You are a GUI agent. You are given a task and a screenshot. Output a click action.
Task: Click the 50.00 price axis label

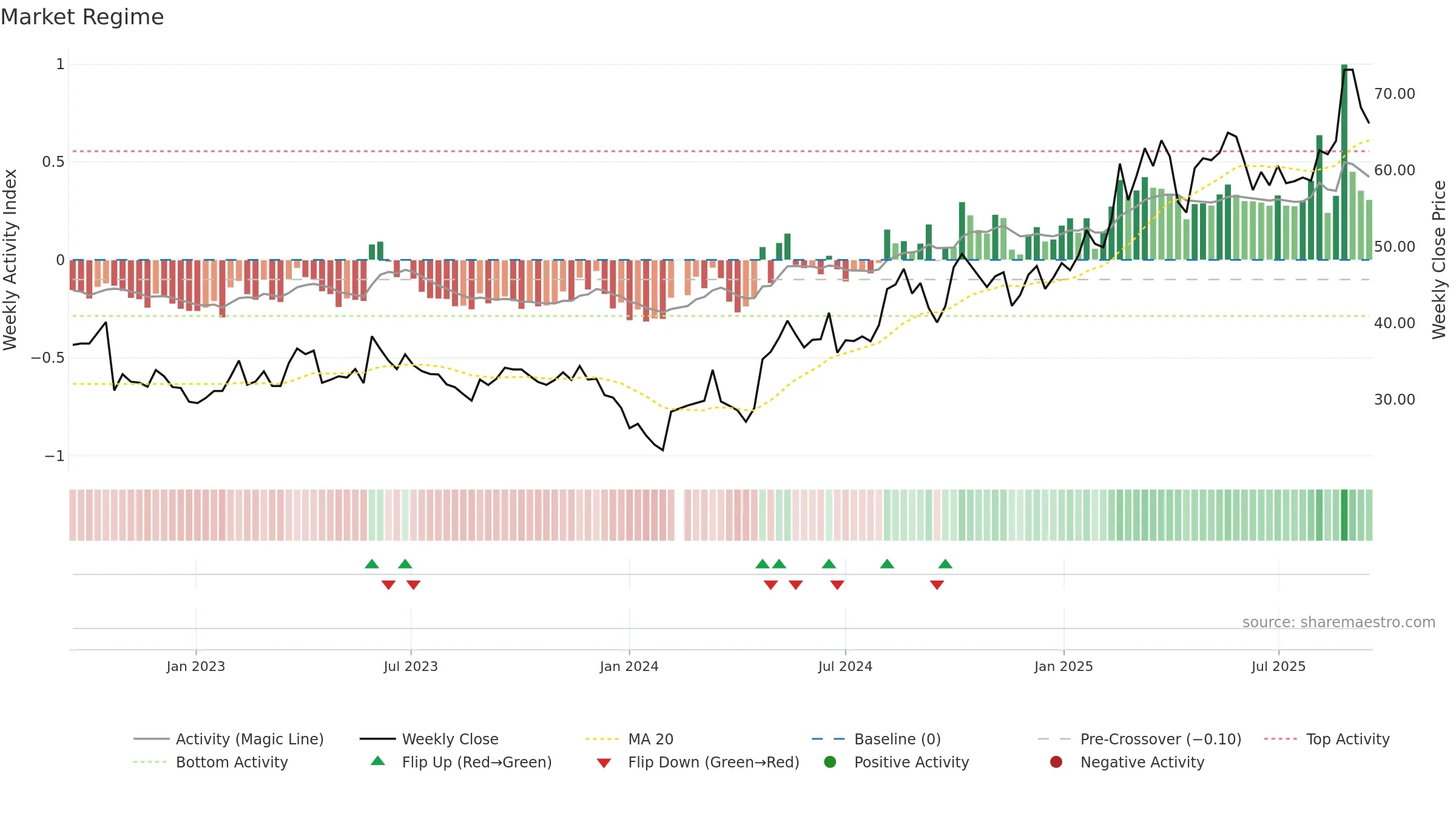click(1395, 247)
